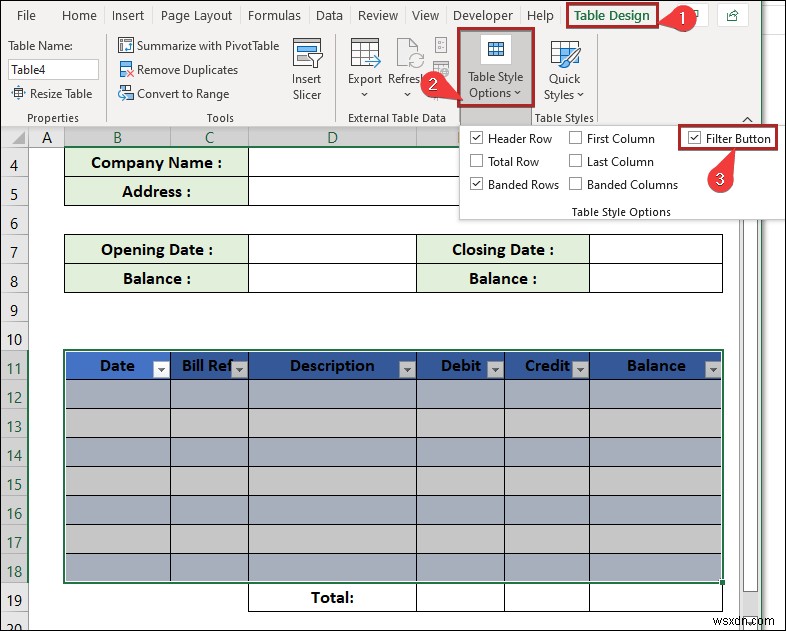Screen dimensions: 786x631
Task: Click the Address label cell
Action: [x=156, y=191]
